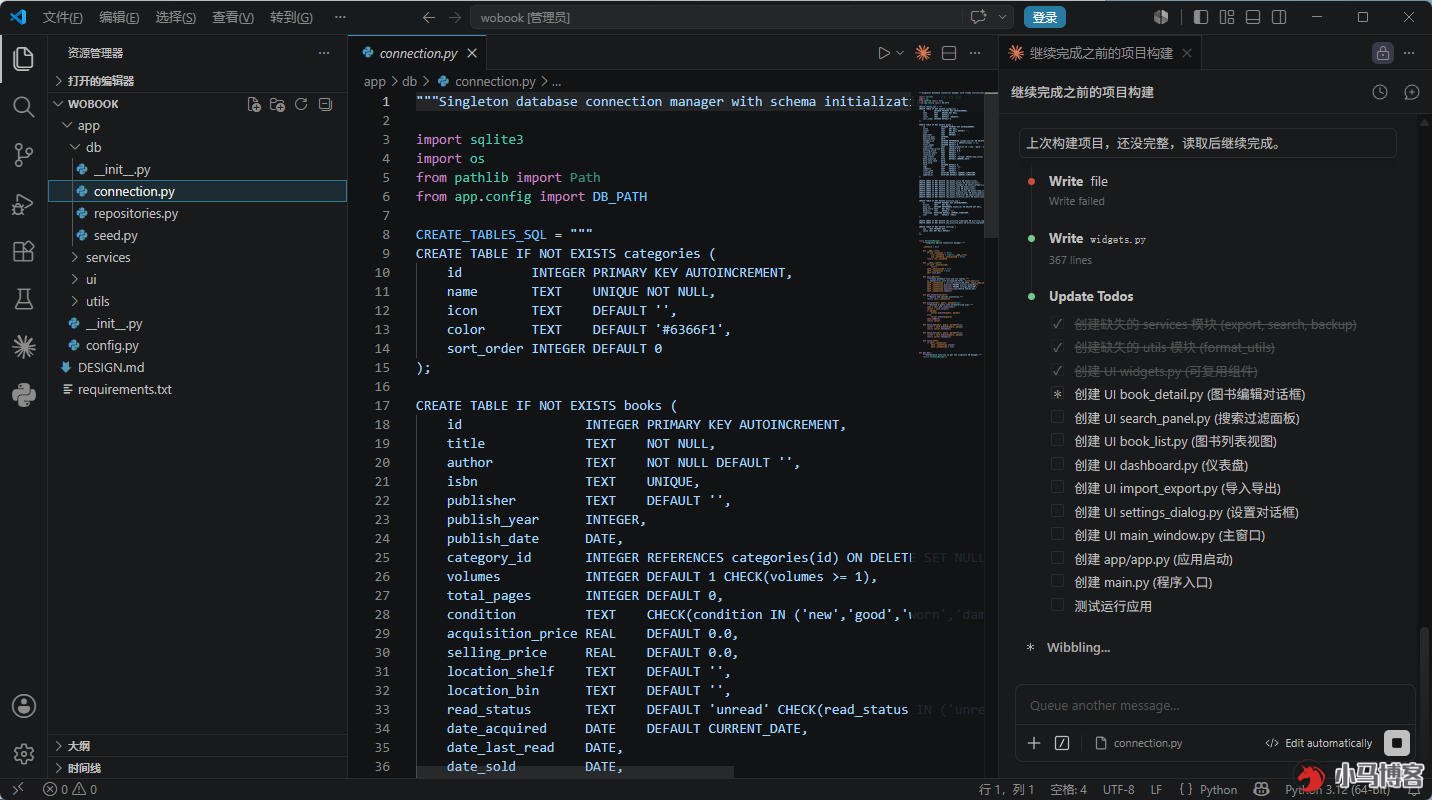The width and height of the screenshot is (1432, 800).
Task: Navigate back with the arrow
Action: (429, 17)
